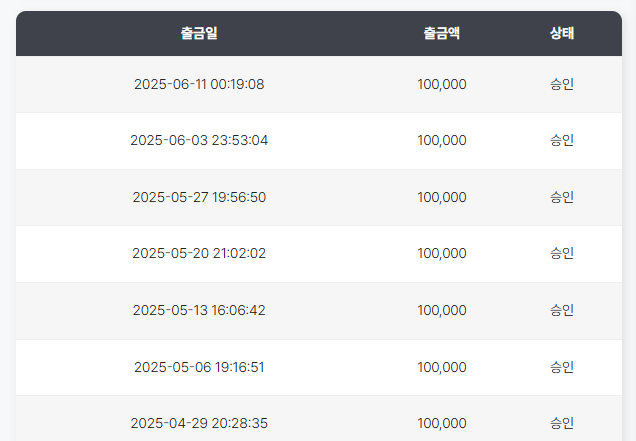Select the 2025-05-06 19:16:51 withdrawal date
Image resolution: width=636 pixels, height=441 pixels.
[x=199, y=367]
